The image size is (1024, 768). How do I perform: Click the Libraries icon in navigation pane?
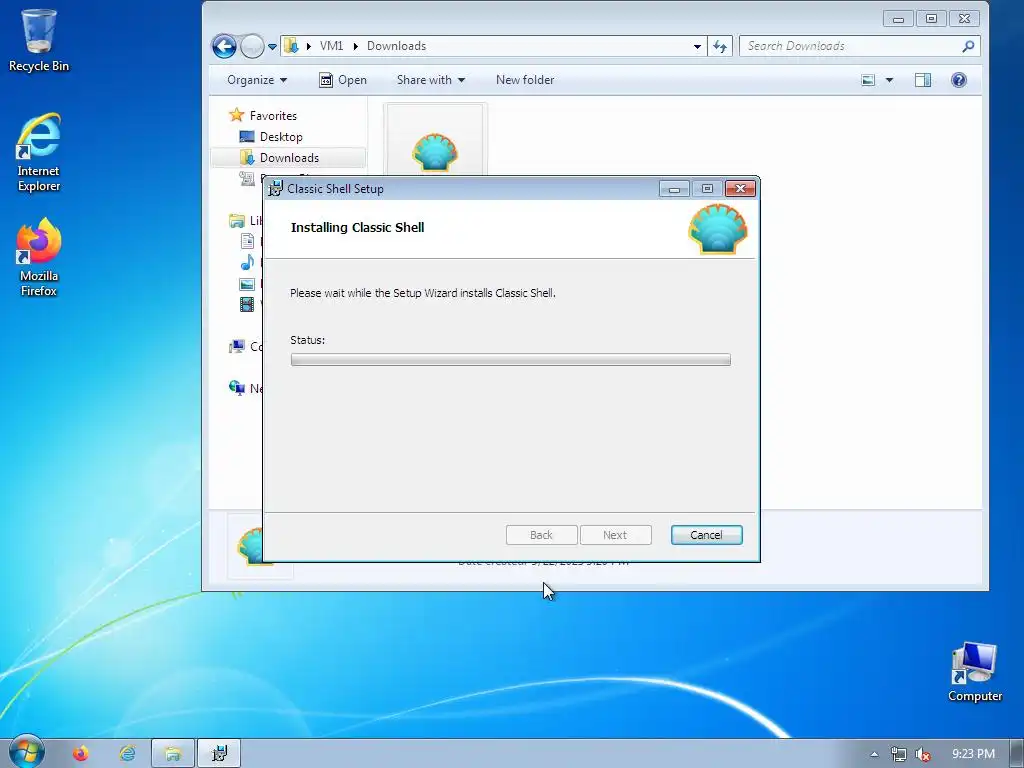pos(236,221)
